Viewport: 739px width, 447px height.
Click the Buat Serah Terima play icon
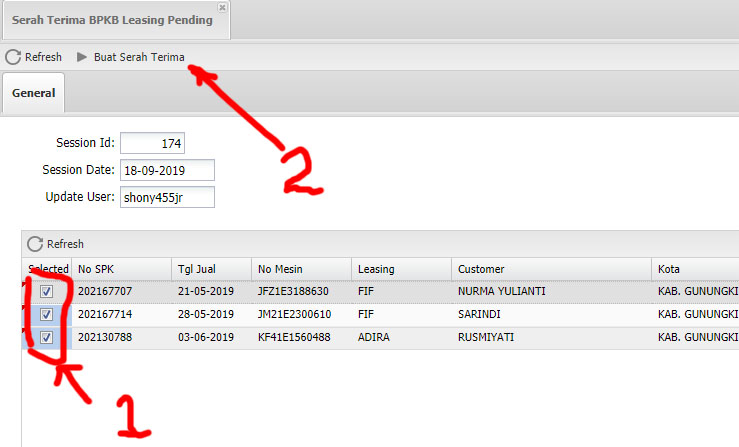82,57
